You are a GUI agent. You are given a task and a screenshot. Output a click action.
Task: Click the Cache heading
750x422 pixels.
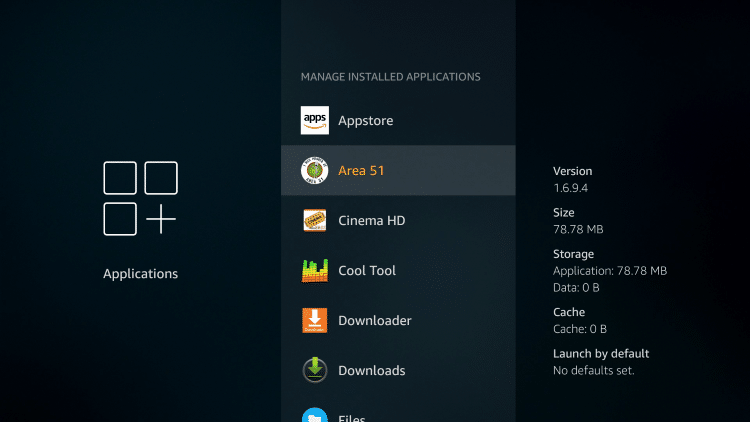point(569,312)
